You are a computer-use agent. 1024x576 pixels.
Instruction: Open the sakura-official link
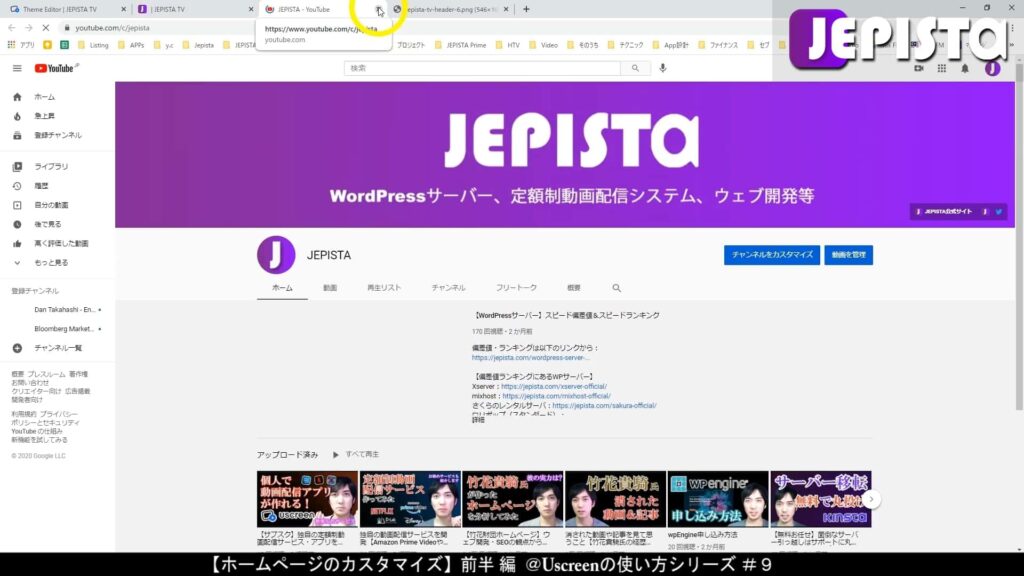604,406
